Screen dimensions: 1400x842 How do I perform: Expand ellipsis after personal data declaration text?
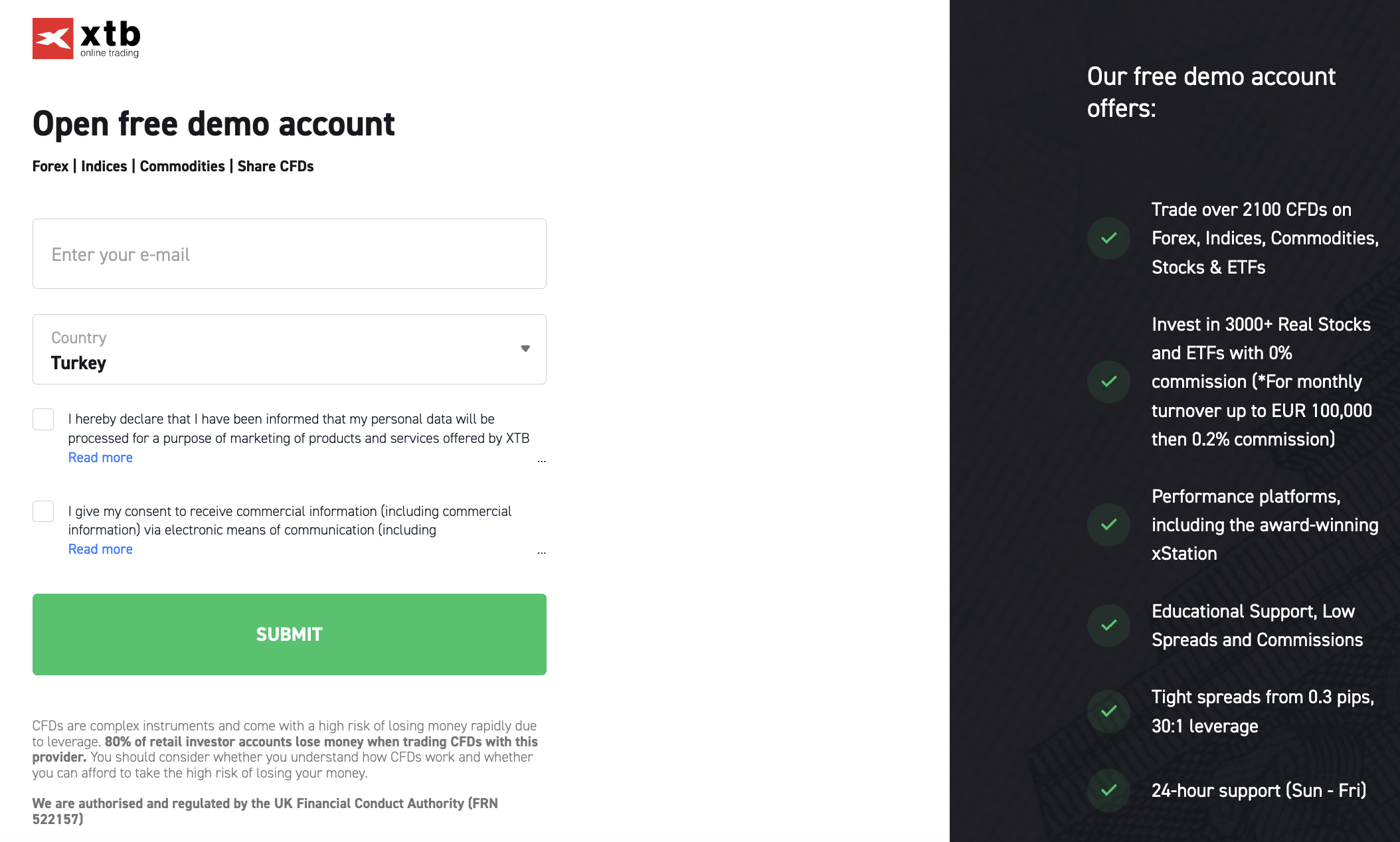point(541,460)
